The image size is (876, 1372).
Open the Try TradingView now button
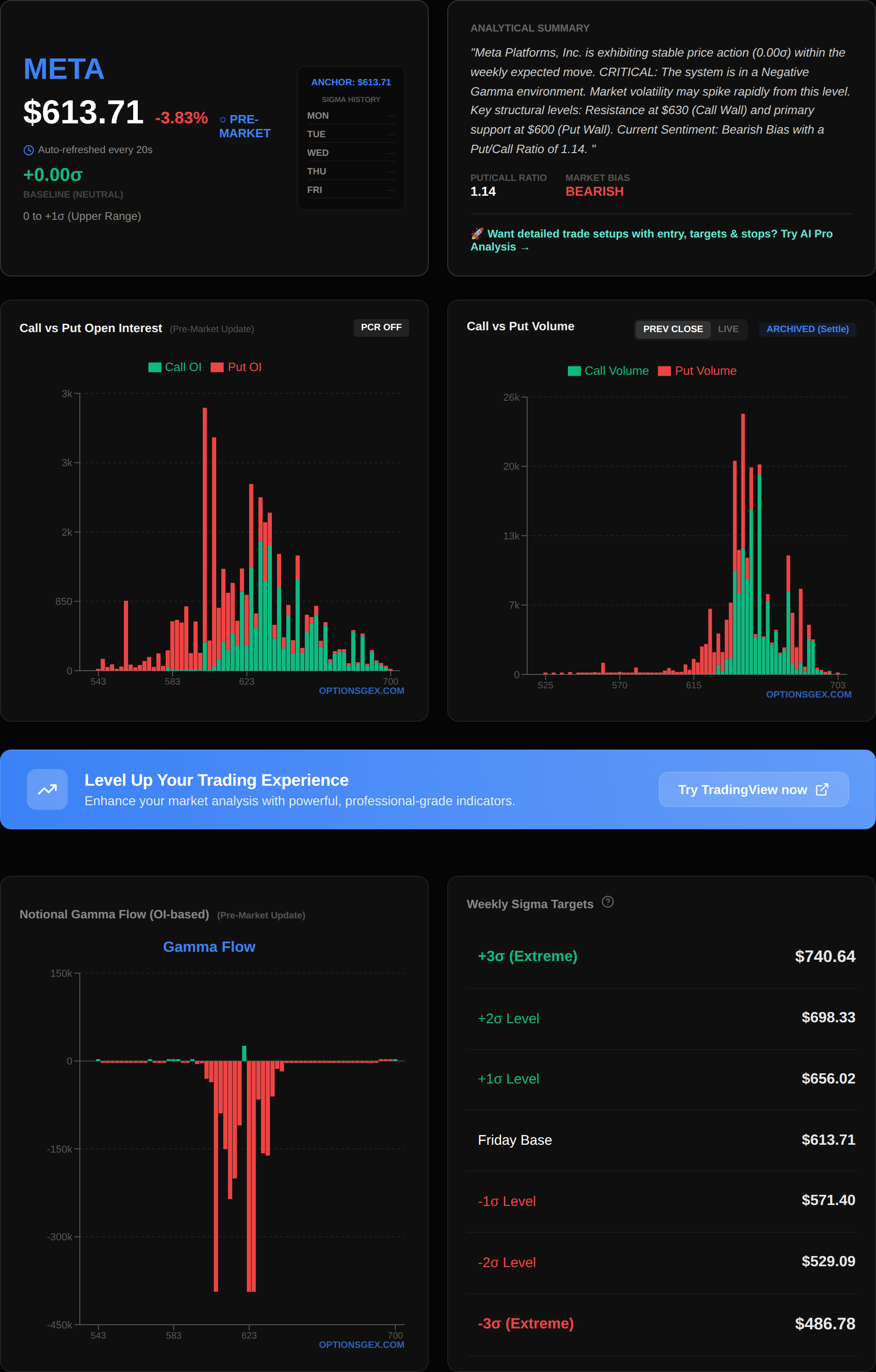click(753, 789)
